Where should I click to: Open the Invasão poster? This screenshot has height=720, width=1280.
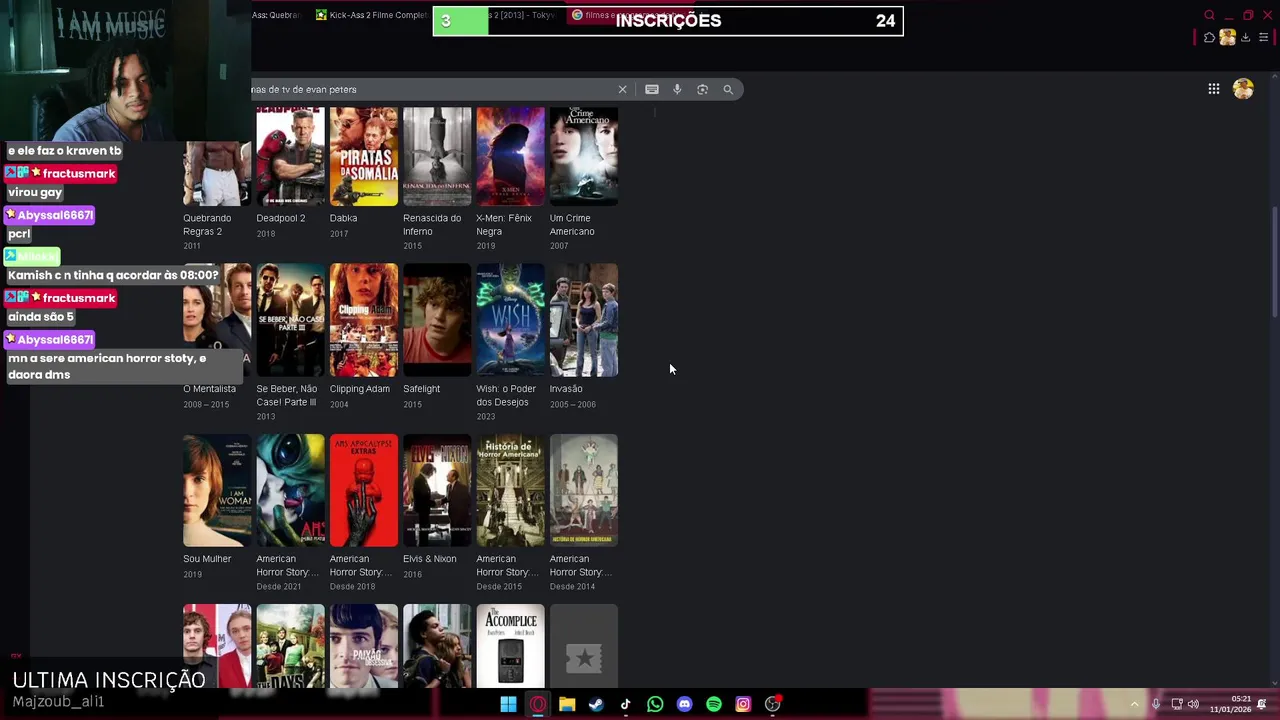tap(584, 320)
